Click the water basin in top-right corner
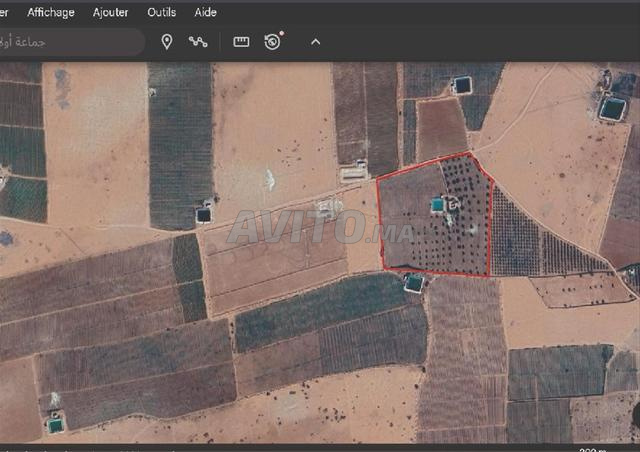 [612, 108]
